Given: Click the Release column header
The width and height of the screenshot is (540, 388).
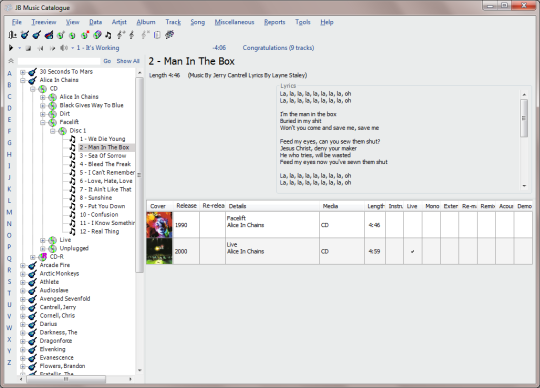Looking at the screenshot, I should (186, 206).
